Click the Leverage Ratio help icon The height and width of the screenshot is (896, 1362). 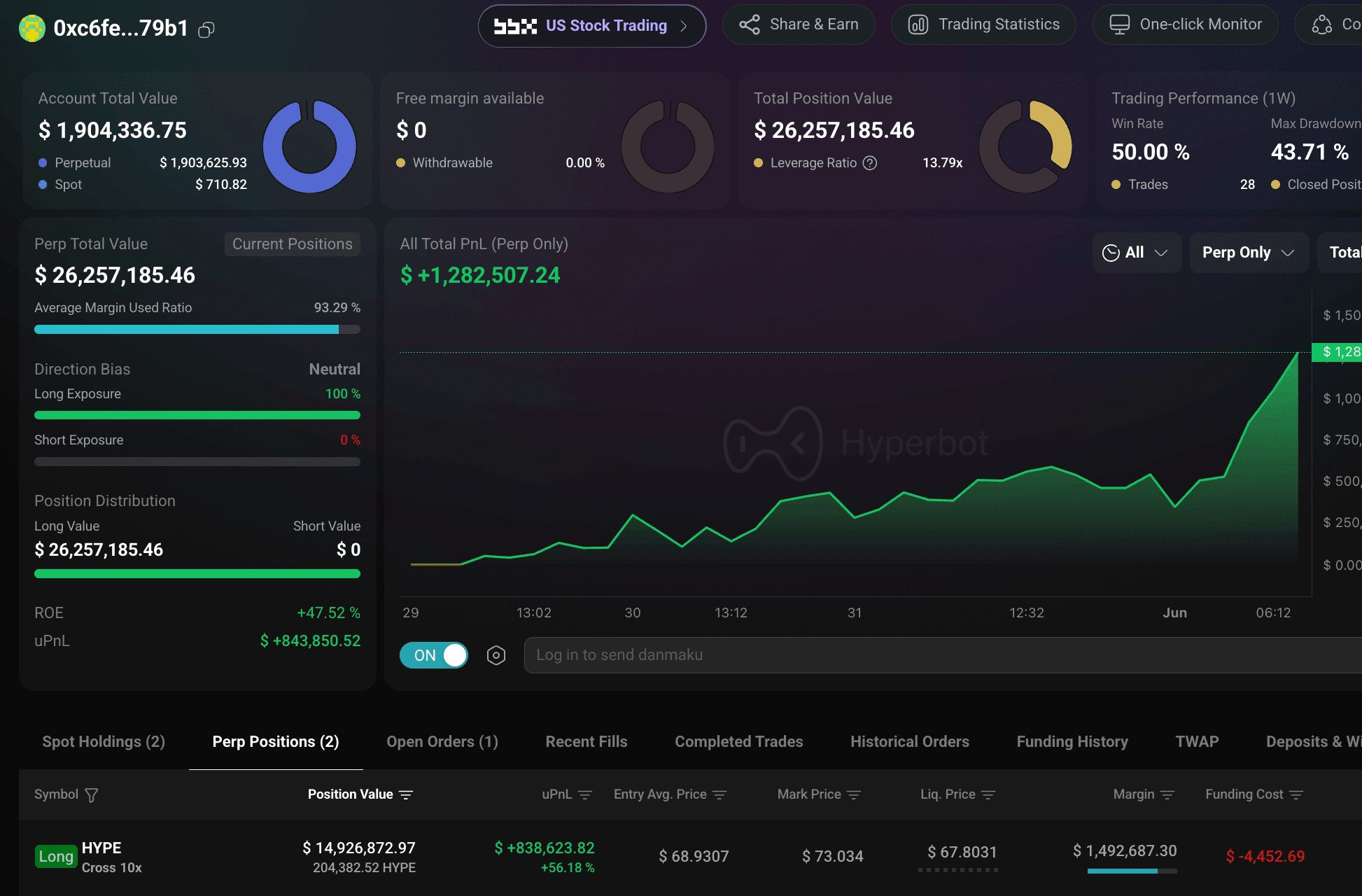[x=870, y=163]
